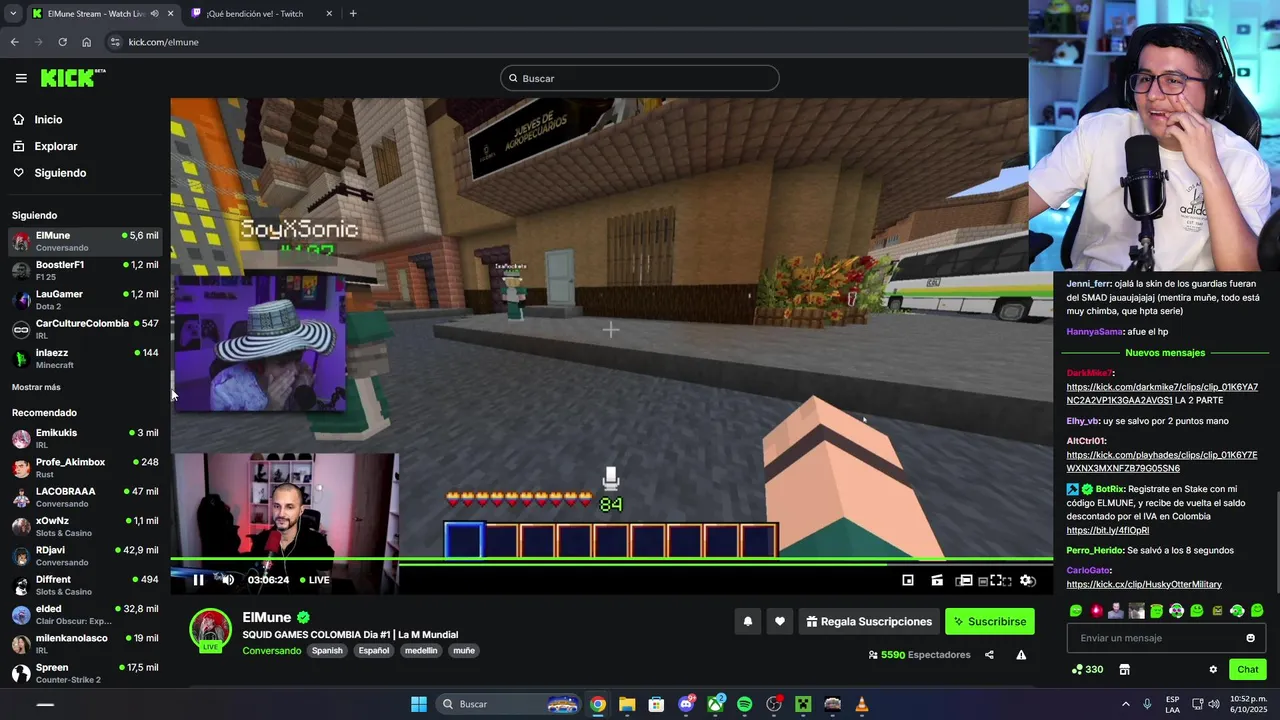The image size is (1280, 720).
Task: Click the Conversando category link
Action: point(271,650)
